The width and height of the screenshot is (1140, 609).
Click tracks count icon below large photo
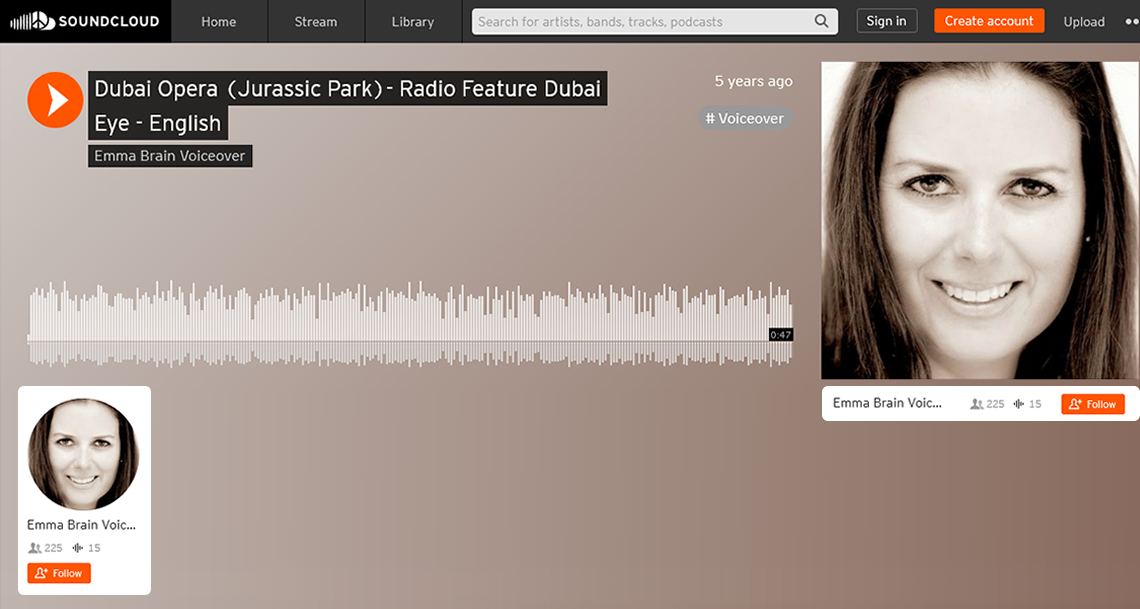[1019, 404]
